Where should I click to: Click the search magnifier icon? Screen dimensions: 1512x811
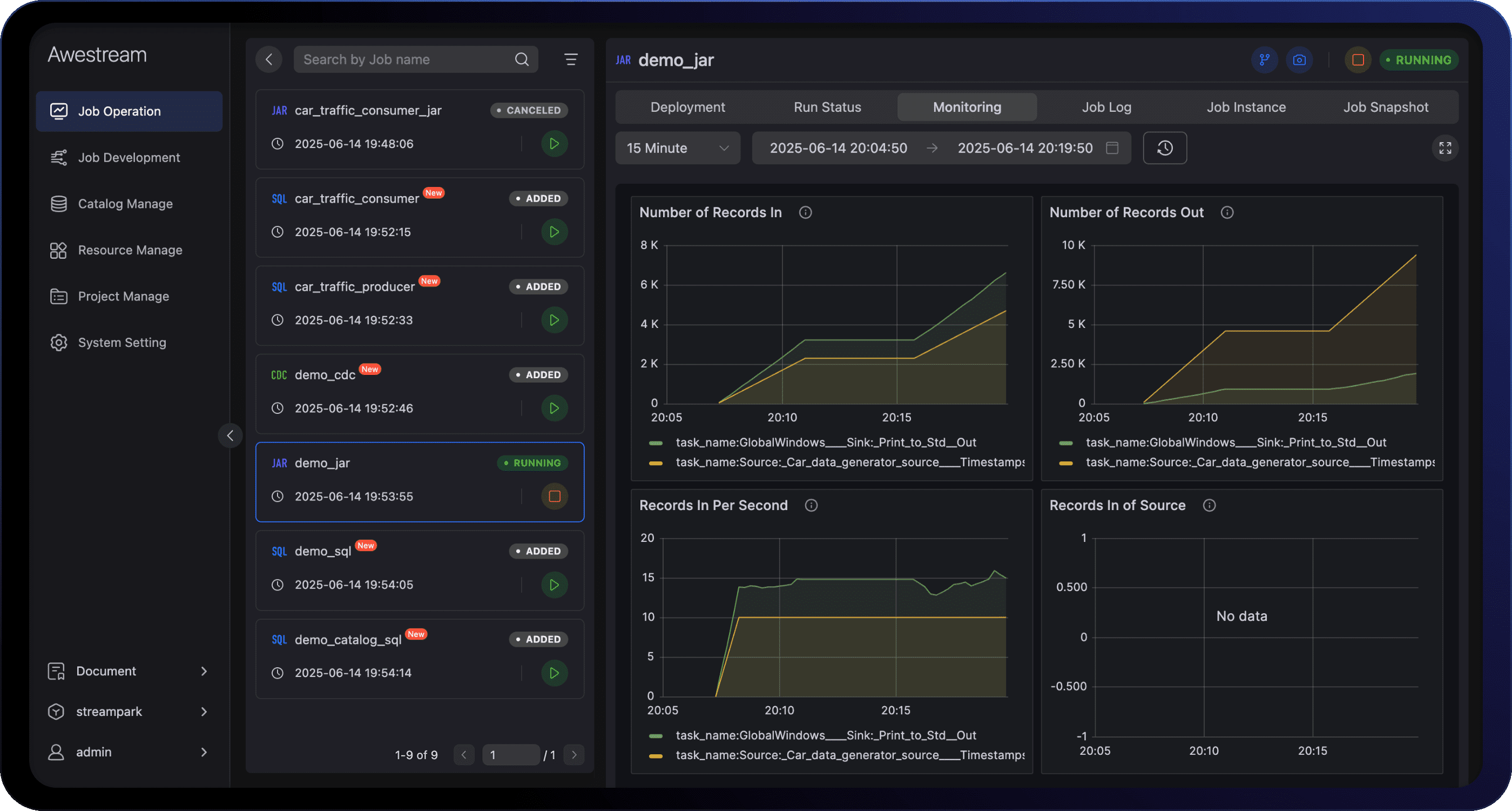(x=521, y=59)
